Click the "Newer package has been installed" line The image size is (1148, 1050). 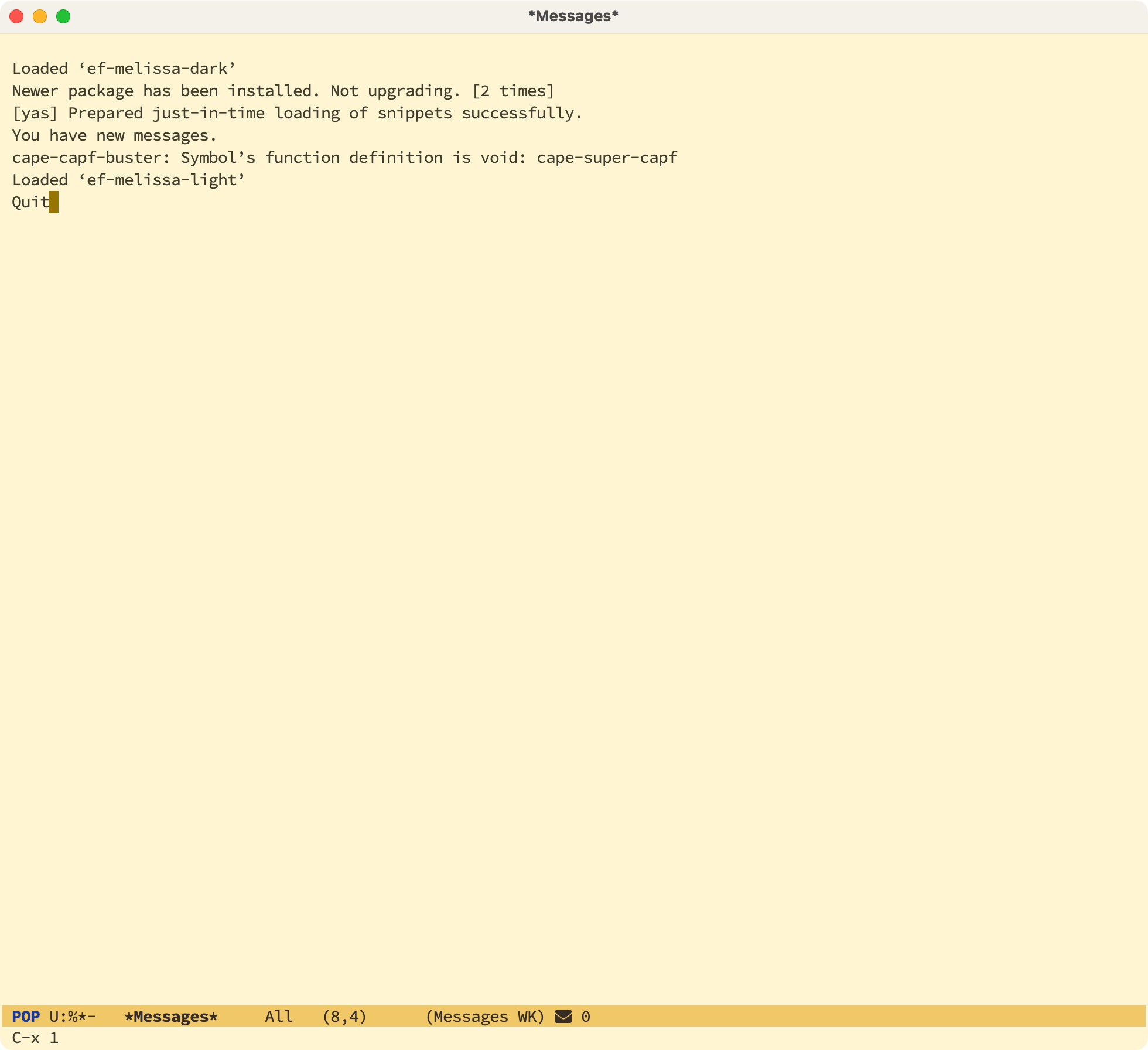(283, 91)
